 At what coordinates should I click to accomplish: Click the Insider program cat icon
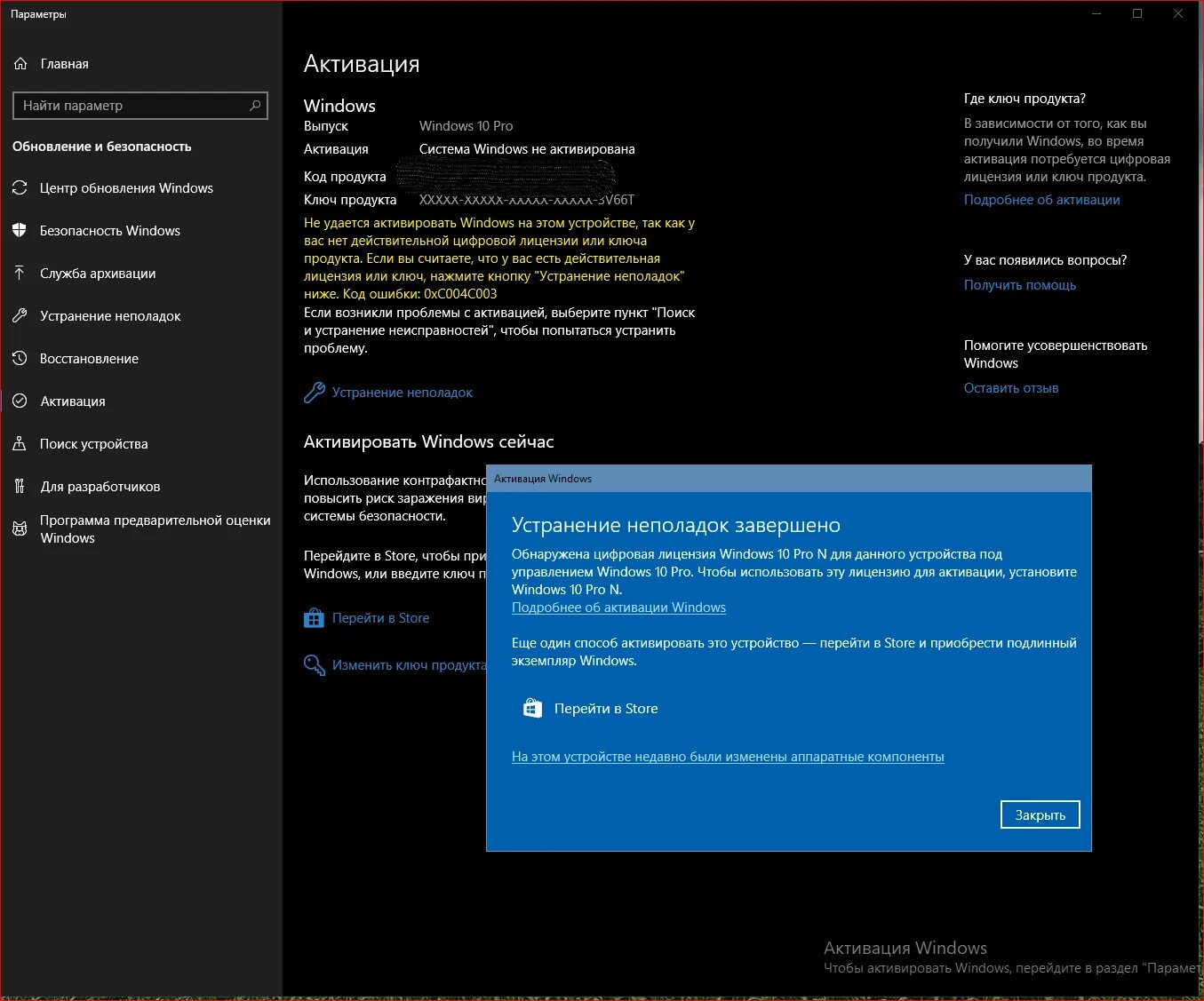coord(20,529)
